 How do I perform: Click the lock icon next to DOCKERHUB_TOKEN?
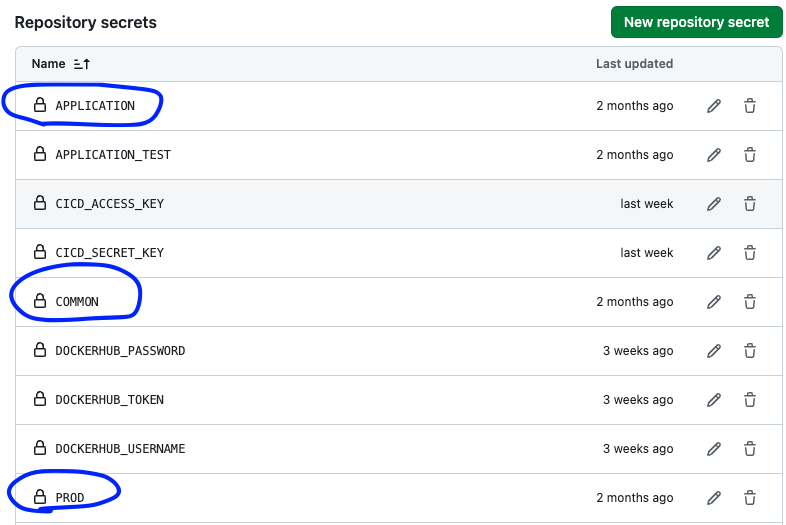point(40,399)
